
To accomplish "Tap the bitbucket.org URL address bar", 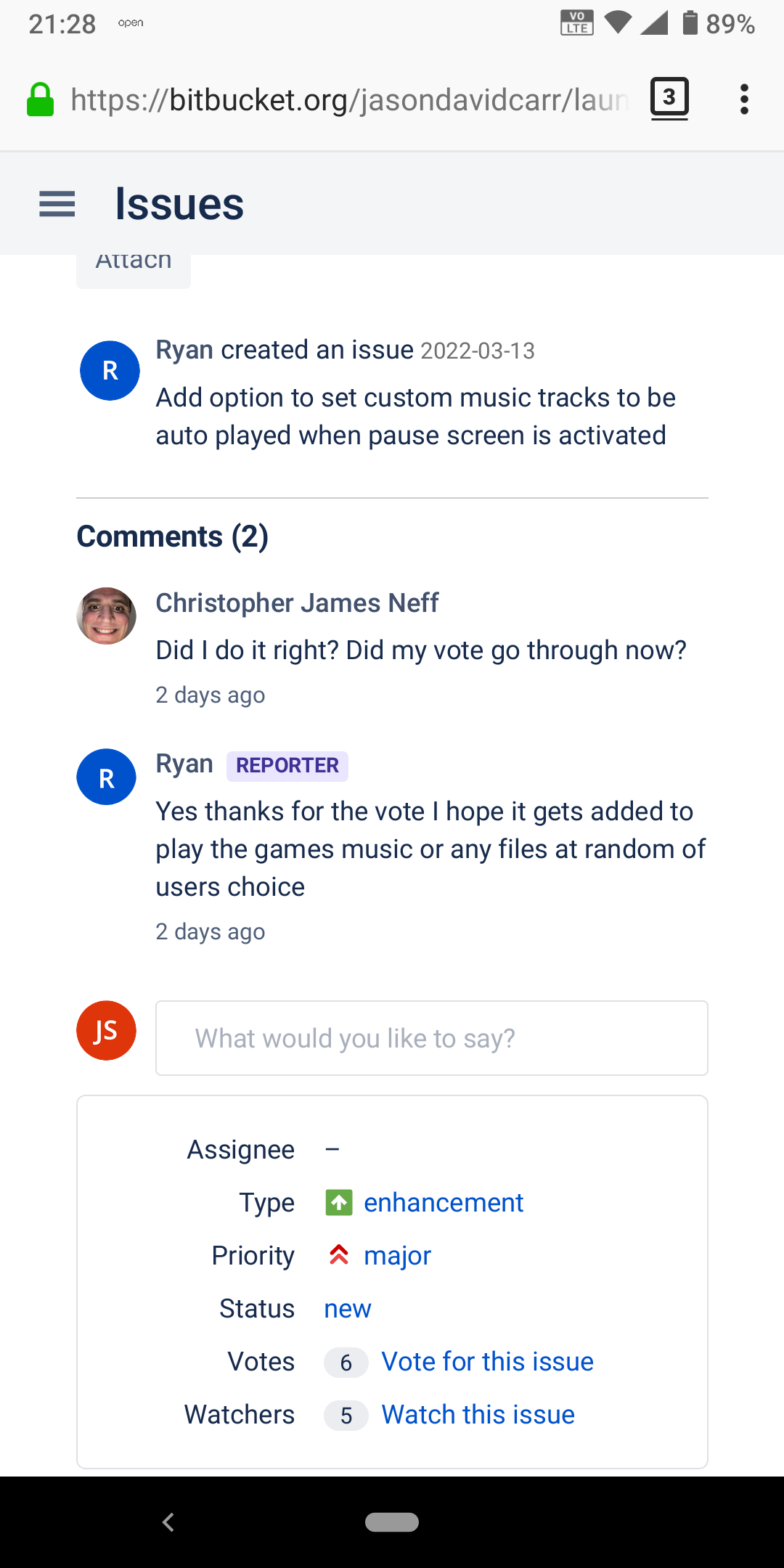I will click(x=350, y=99).
